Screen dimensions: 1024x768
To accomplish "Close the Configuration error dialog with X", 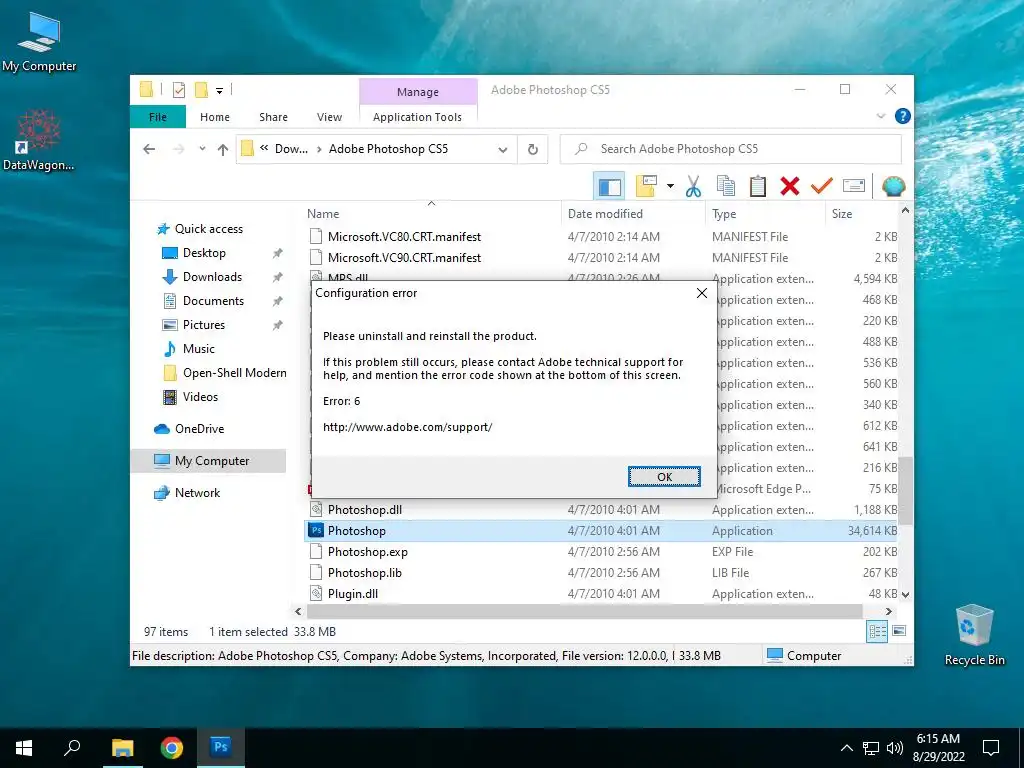I will (702, 293).
